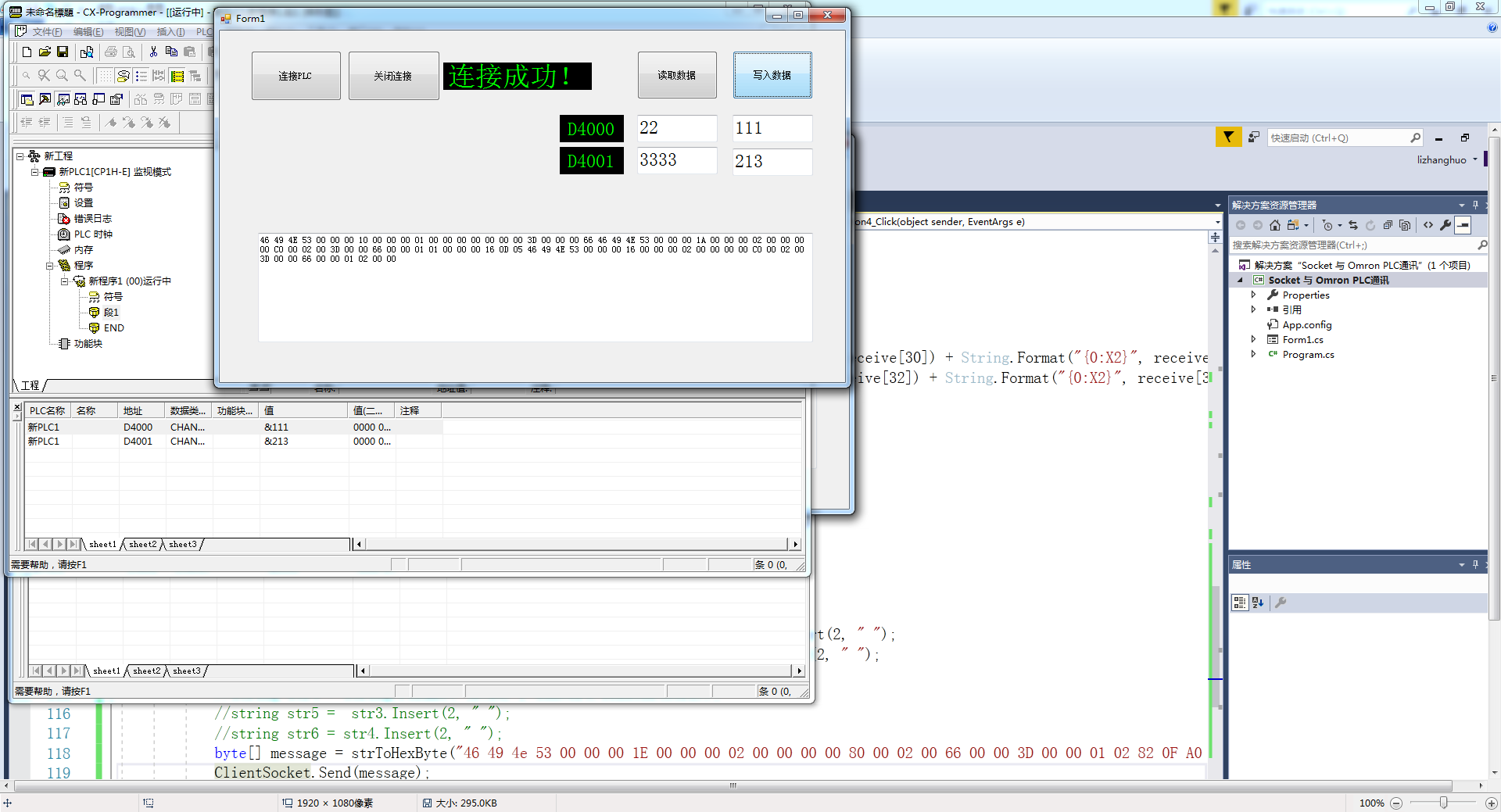
Task: Click the Solution Explorer properties wrench icon
Action: click(x=1445, y=225)
